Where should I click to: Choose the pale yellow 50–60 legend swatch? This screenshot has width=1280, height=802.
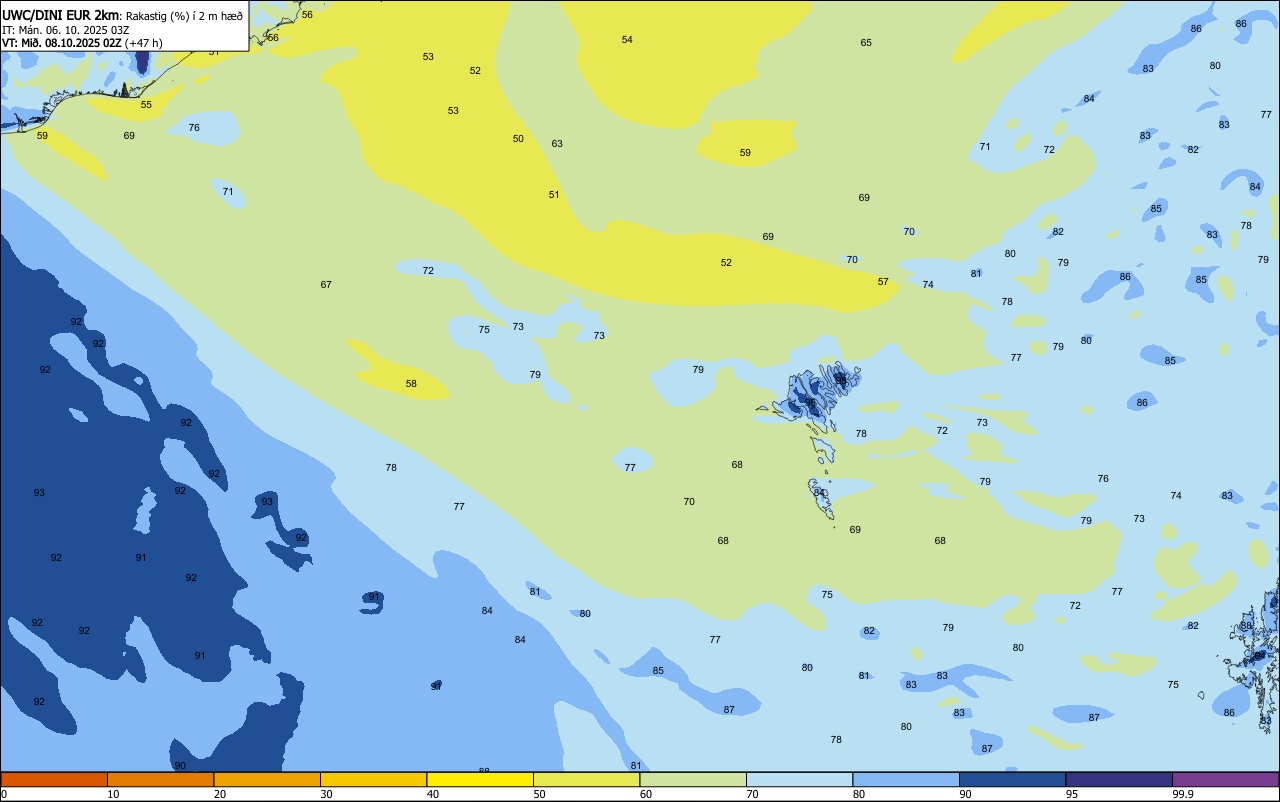tap(586, 779)
